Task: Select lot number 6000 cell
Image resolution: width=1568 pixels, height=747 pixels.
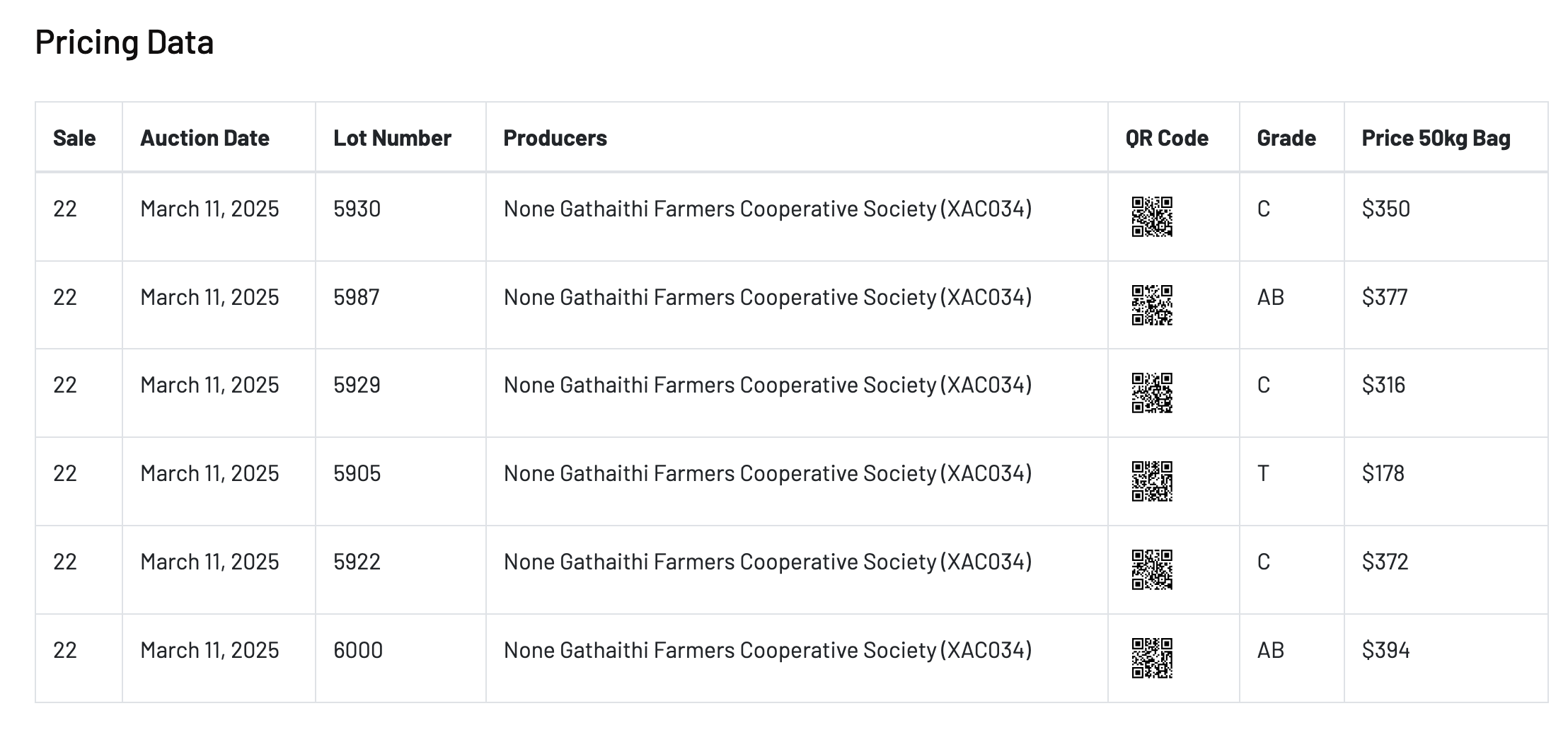Action: (358, 650)
